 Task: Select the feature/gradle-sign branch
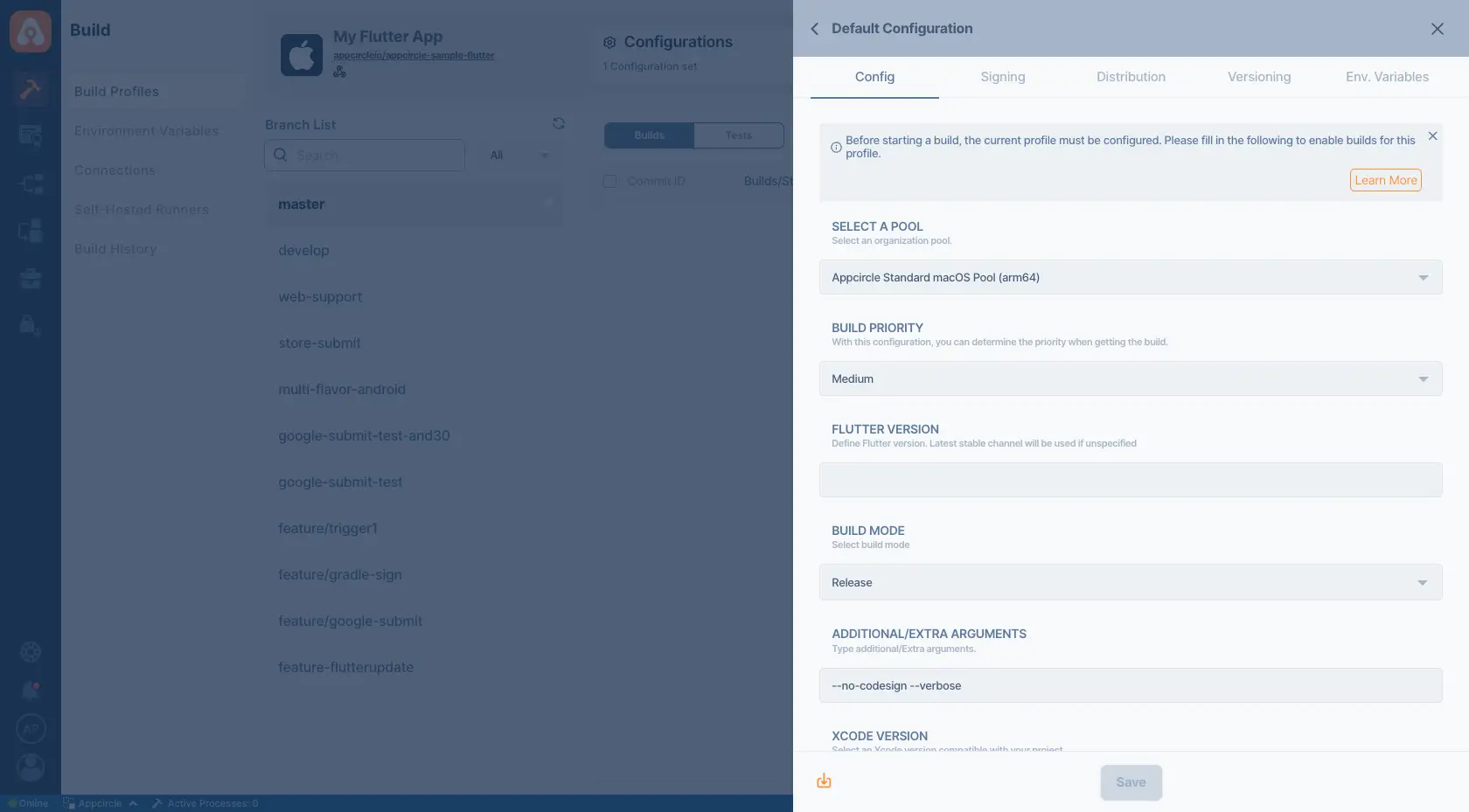414,574
